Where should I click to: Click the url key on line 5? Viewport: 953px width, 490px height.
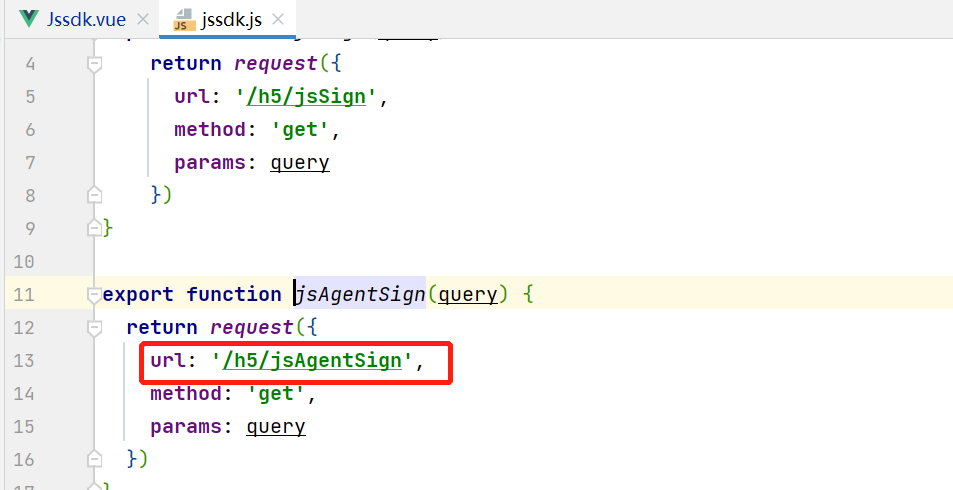(192, 97)
